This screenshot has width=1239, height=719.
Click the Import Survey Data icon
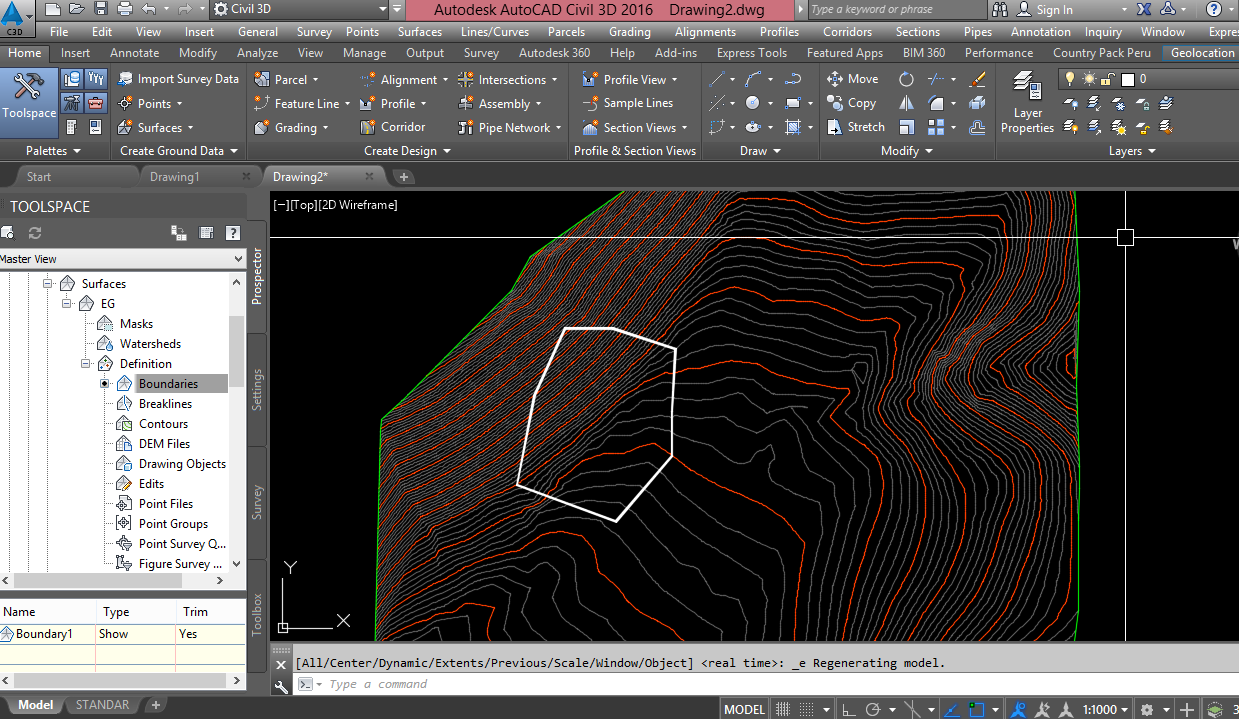point(126,79)
